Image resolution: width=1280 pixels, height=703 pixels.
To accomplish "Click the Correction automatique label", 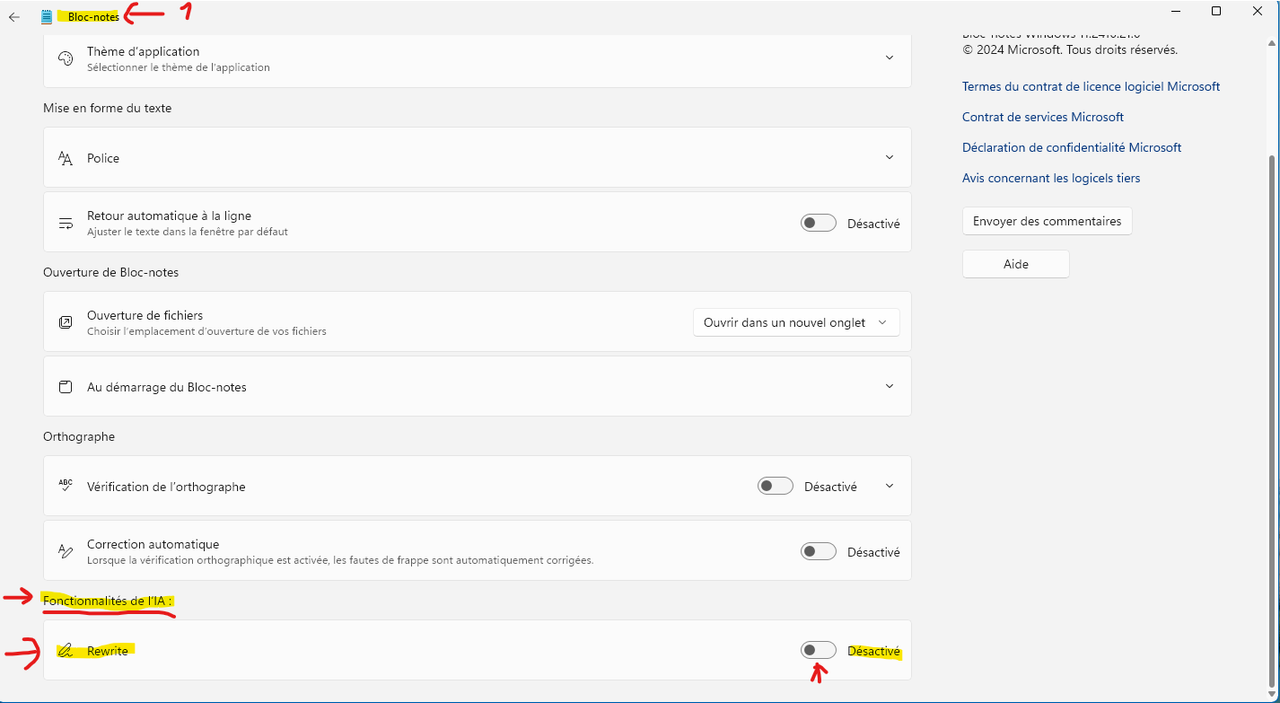I will click(153, 544).
